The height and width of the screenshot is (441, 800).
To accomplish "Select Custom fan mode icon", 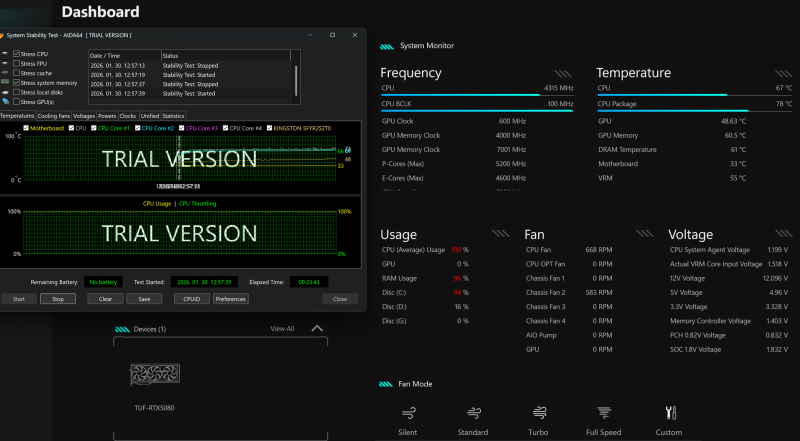I will [x=670, y=412].
